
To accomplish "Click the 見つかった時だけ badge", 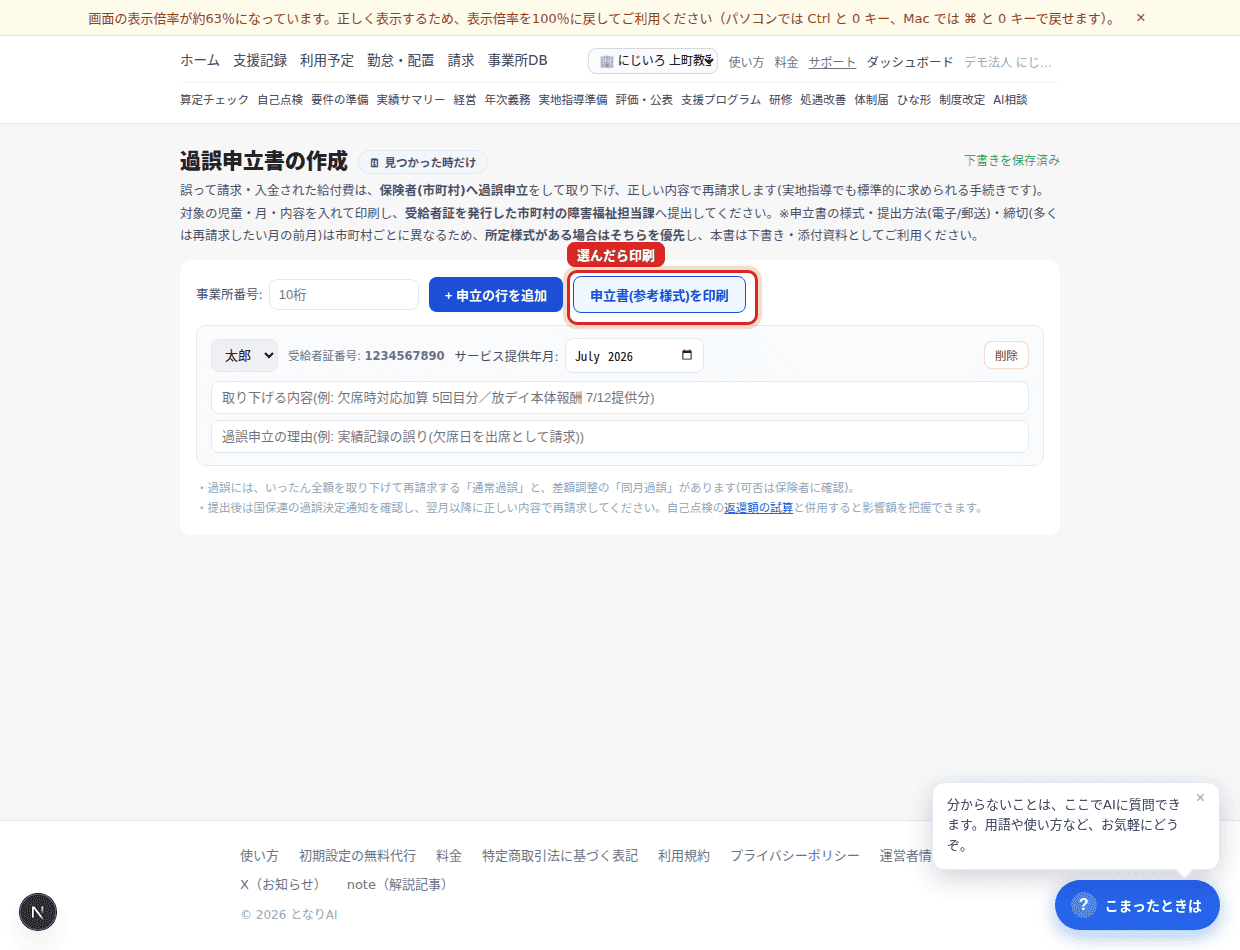I will pos(423,162).
